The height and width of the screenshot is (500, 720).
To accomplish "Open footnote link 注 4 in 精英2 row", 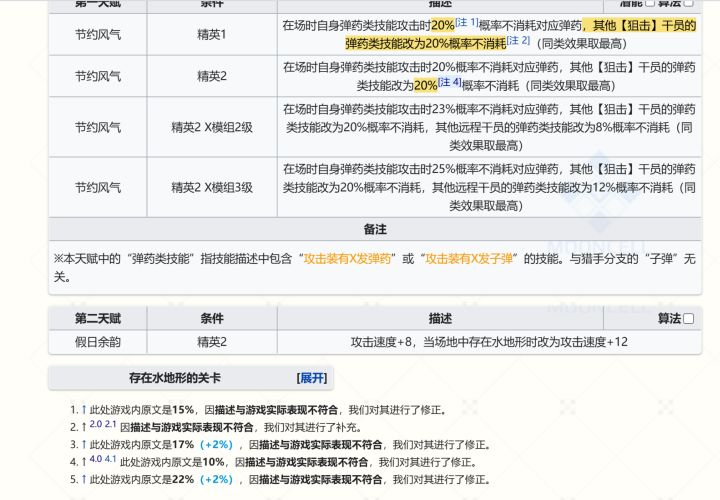I will tap(450, 82).
